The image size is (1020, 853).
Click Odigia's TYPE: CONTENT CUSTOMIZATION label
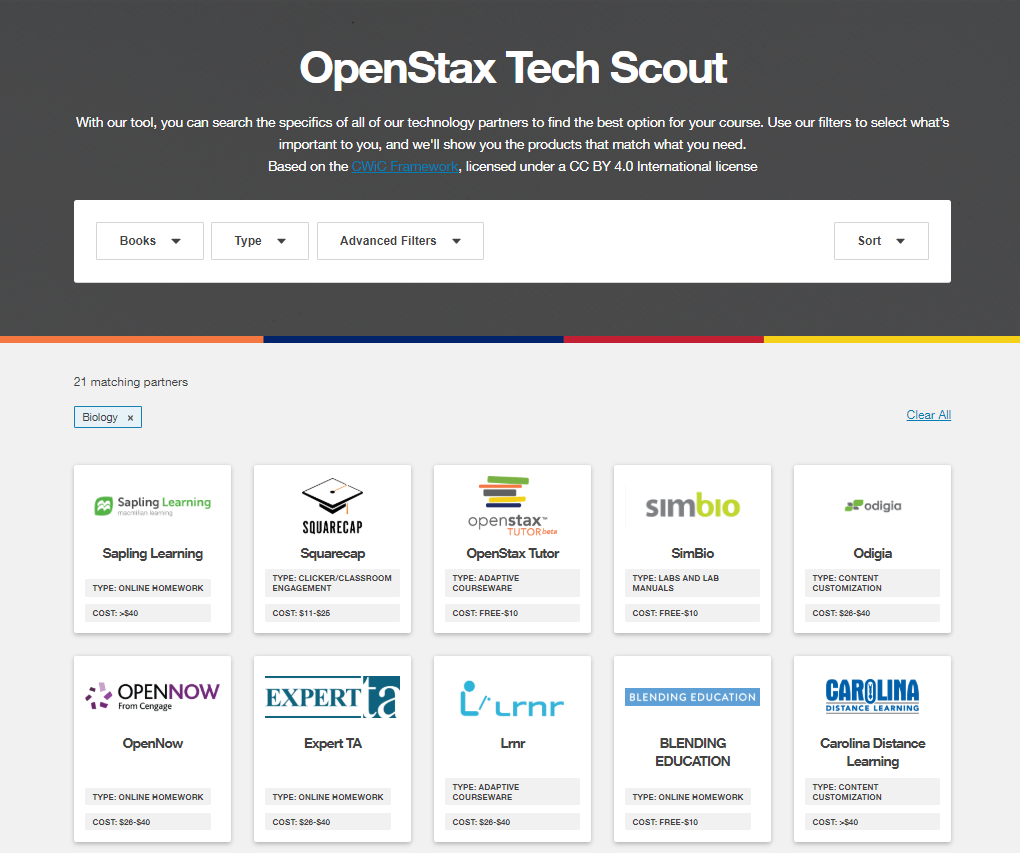click(872, 583)
